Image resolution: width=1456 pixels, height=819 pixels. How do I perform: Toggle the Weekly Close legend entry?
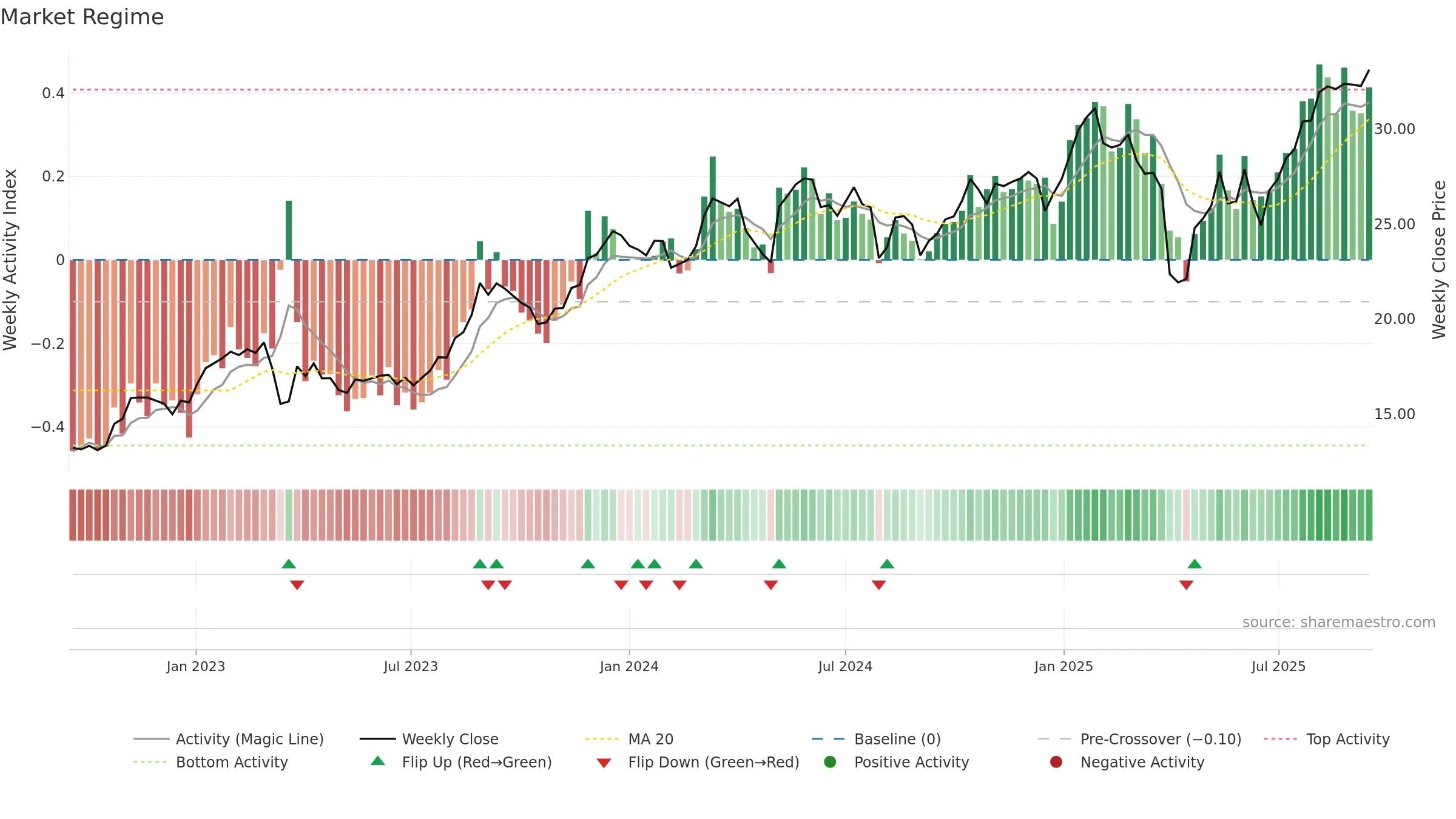pos(429,739)
